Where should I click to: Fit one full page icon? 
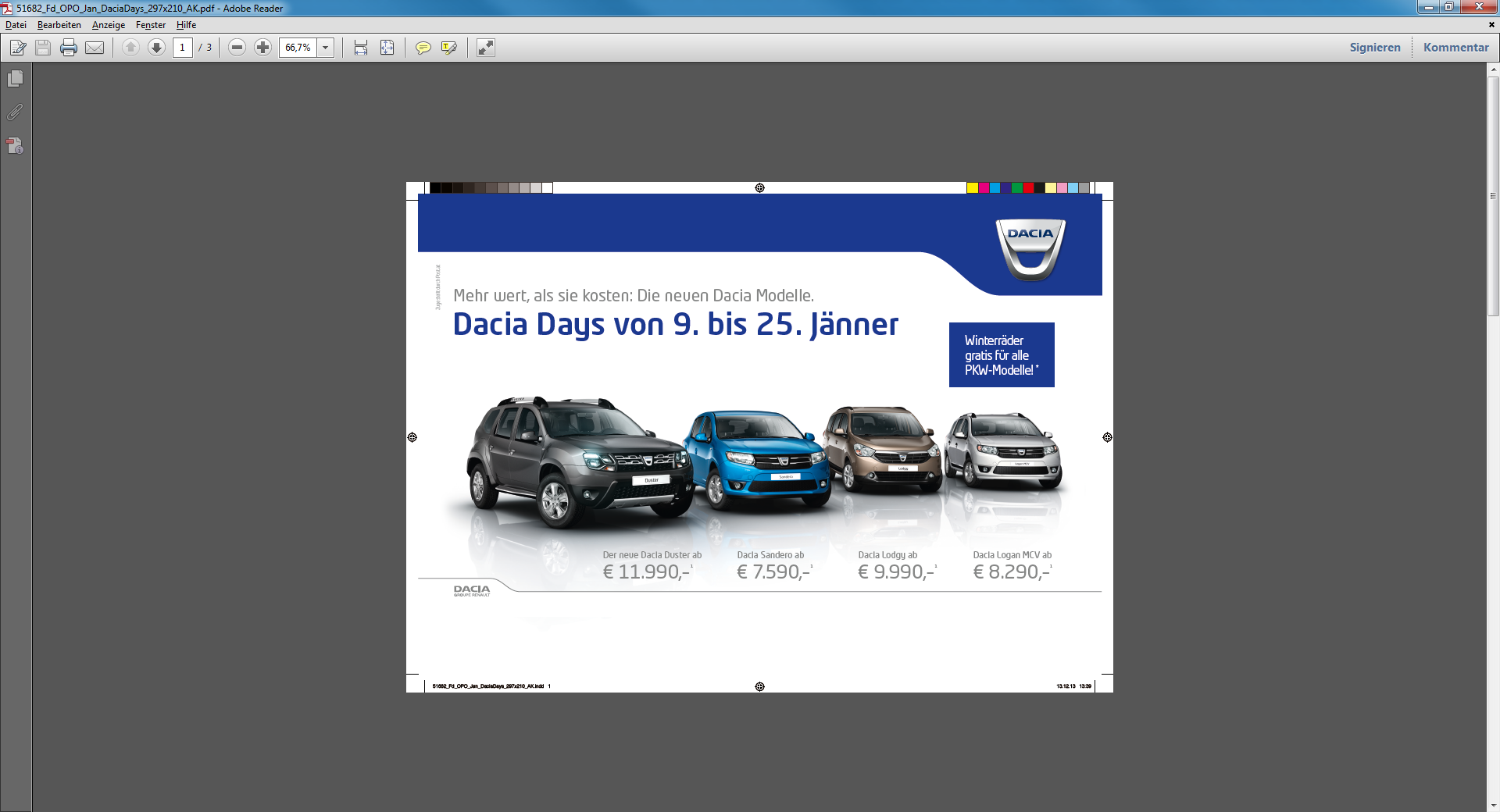[x=387, y=48]
